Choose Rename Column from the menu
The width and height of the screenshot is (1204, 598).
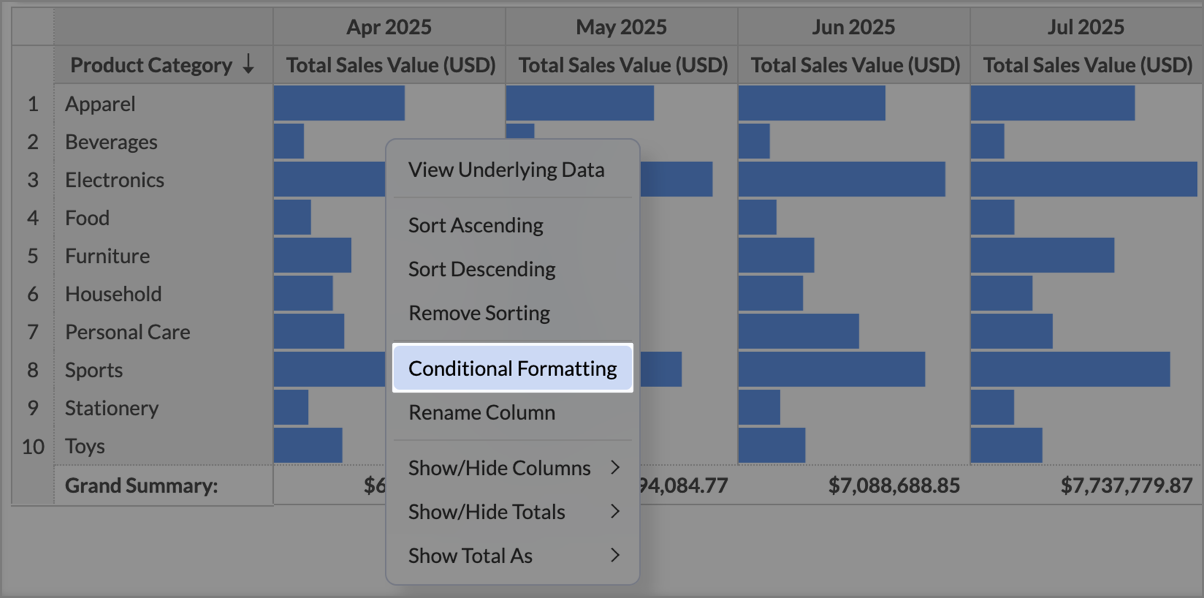pos(482,413)
